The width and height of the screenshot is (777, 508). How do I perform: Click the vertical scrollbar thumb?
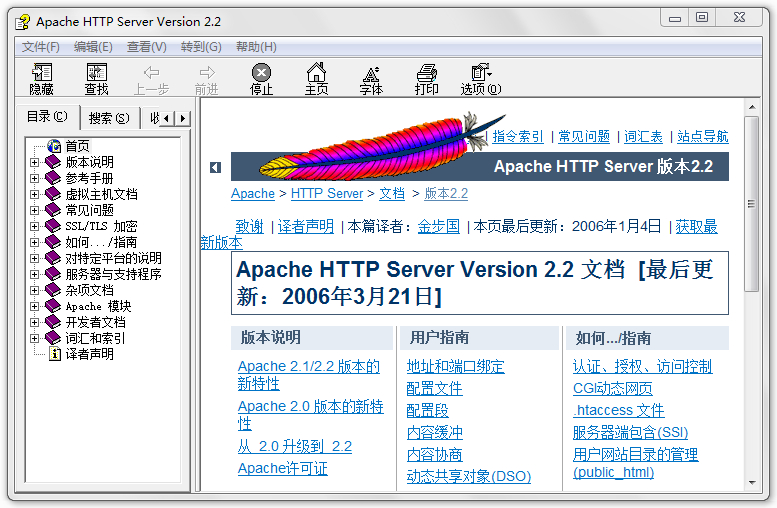tap(752, 204)
